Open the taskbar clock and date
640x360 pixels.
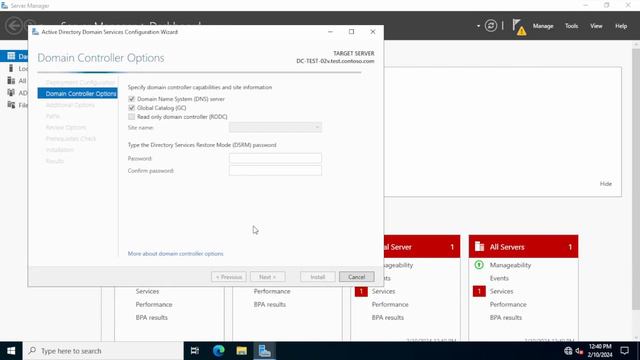click(x=600, y=351)
